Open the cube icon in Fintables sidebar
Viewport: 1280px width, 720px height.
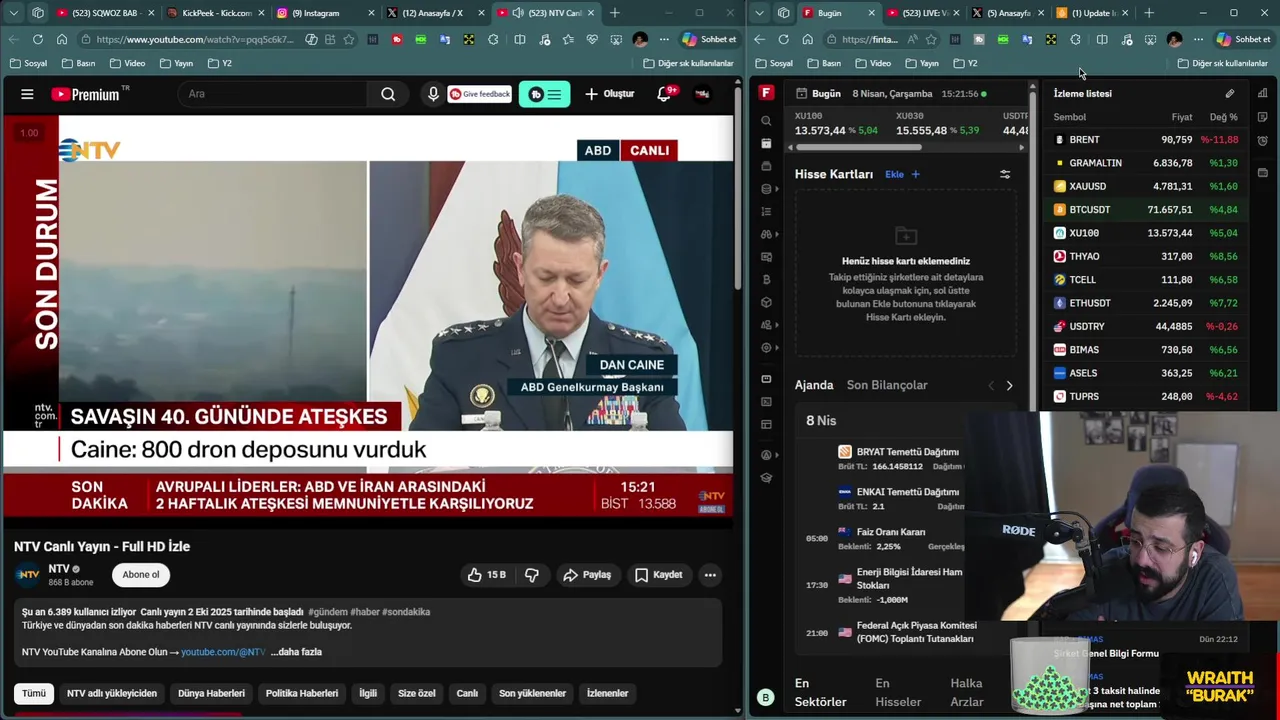tap(766, 302)
